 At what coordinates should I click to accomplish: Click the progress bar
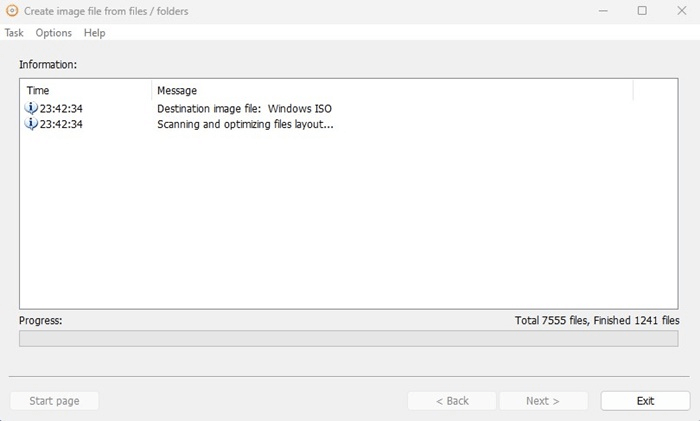point(348,338)
